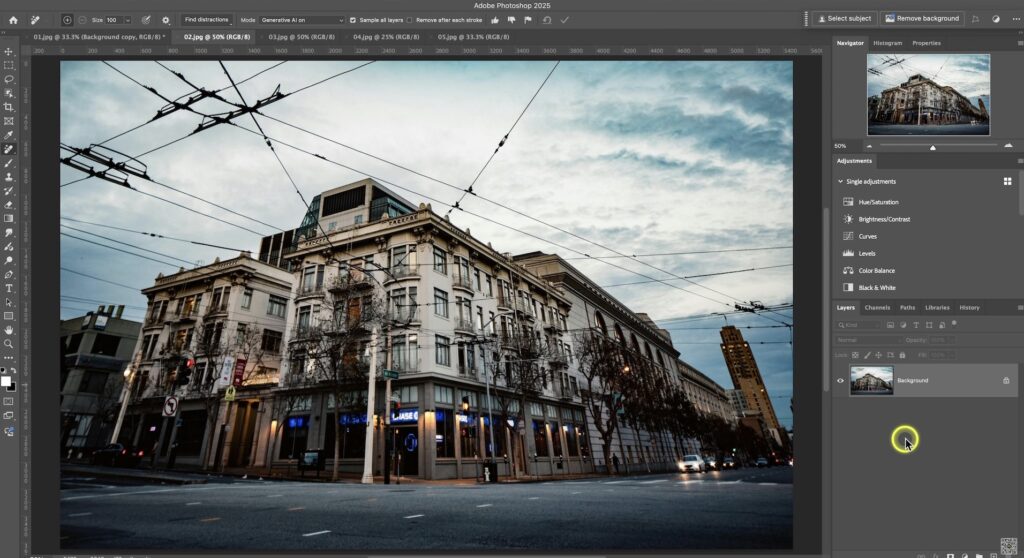Select the Frame tool
1024x558 pixels.
point(8,121)
